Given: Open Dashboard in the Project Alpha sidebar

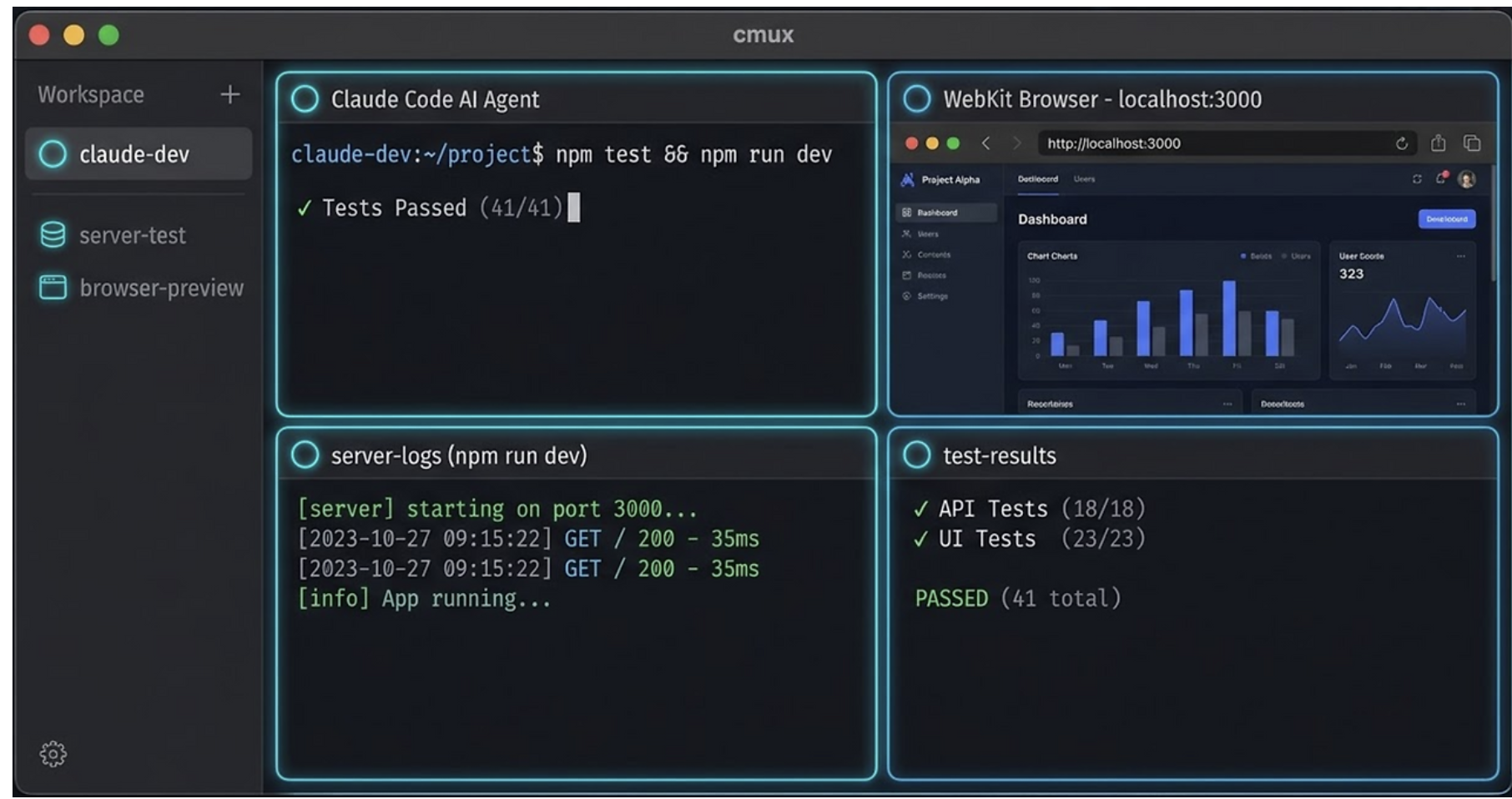Looking at the screenshot, I should pos(946,213).
